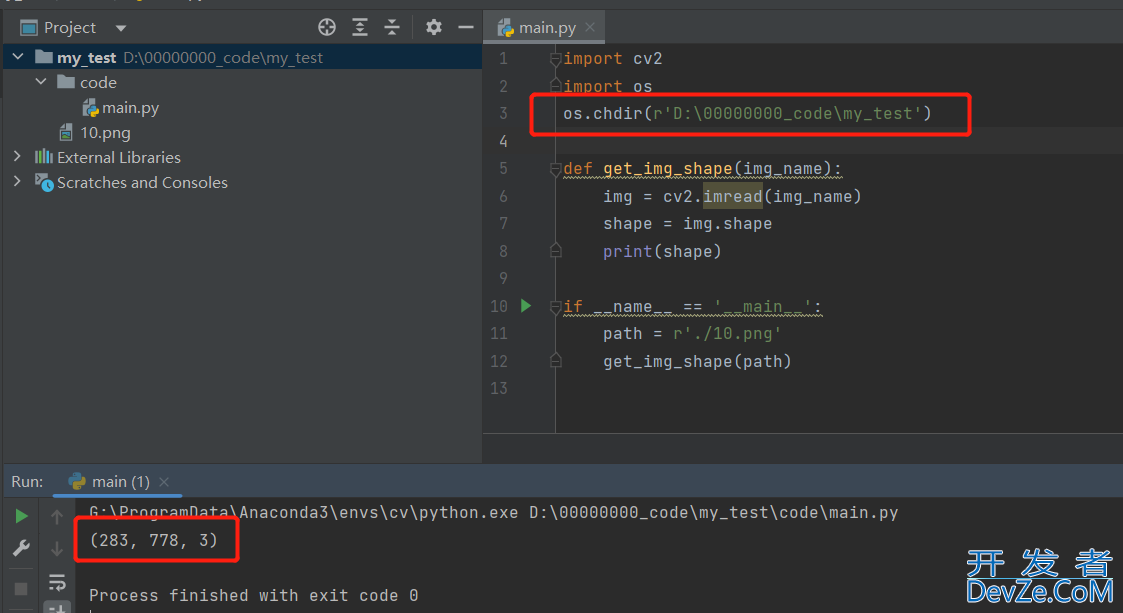This screenshot has width=1123, height=613.
Task: Close the main (1) run tab
Action: pos(164,482)
